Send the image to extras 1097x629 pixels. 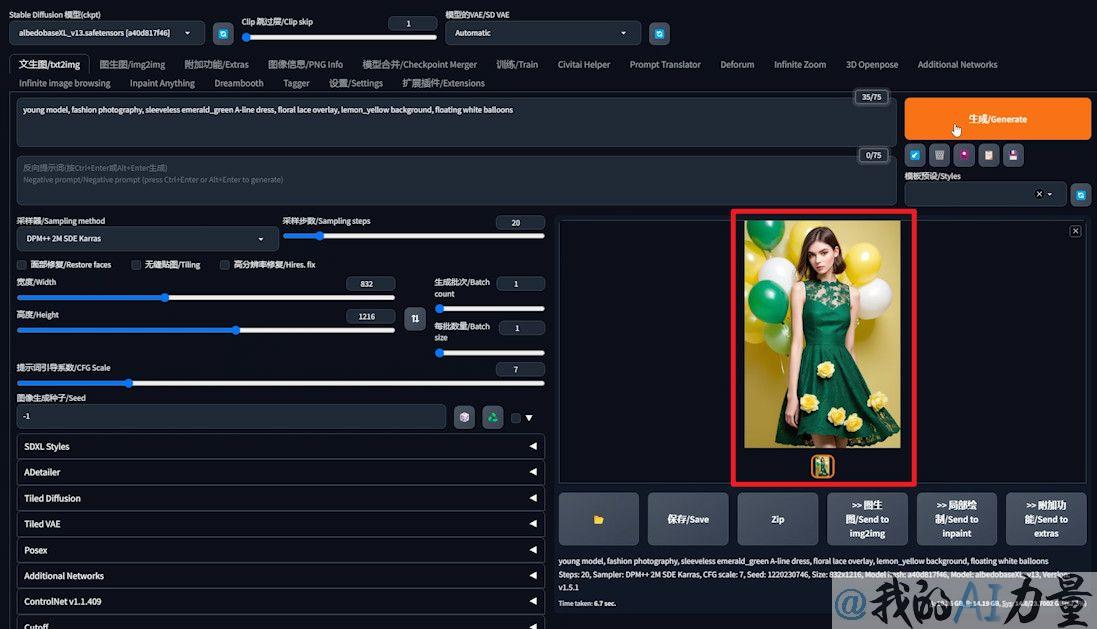1046,519
